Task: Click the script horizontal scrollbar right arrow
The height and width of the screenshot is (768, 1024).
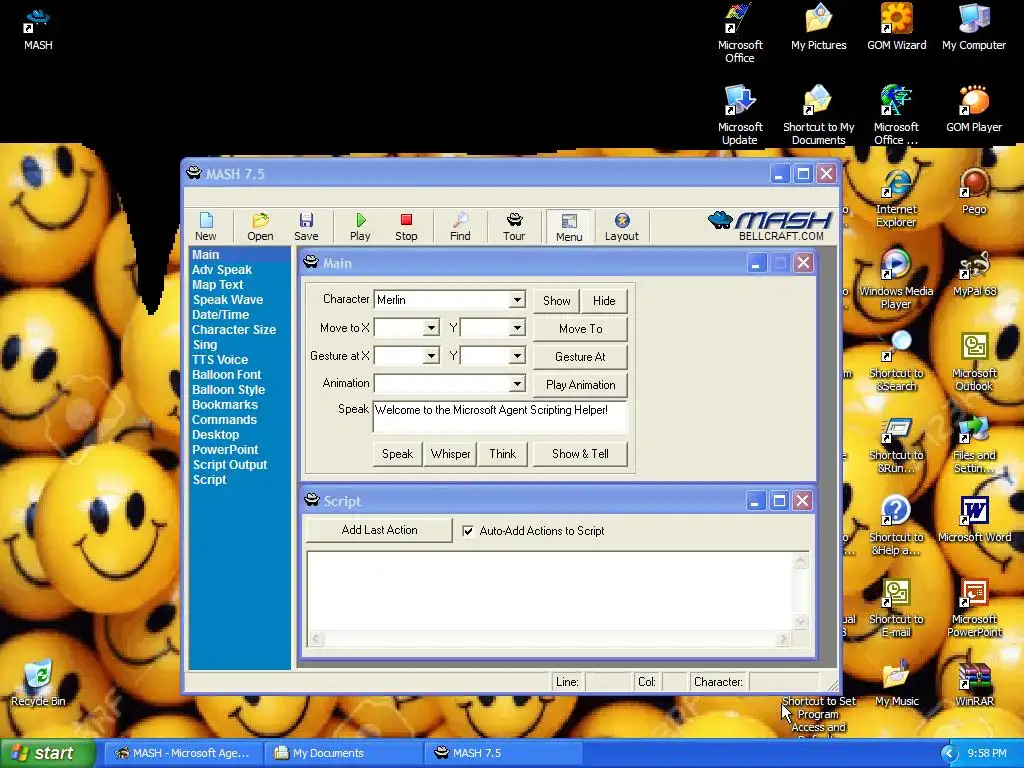Action: tap(783, 639)
